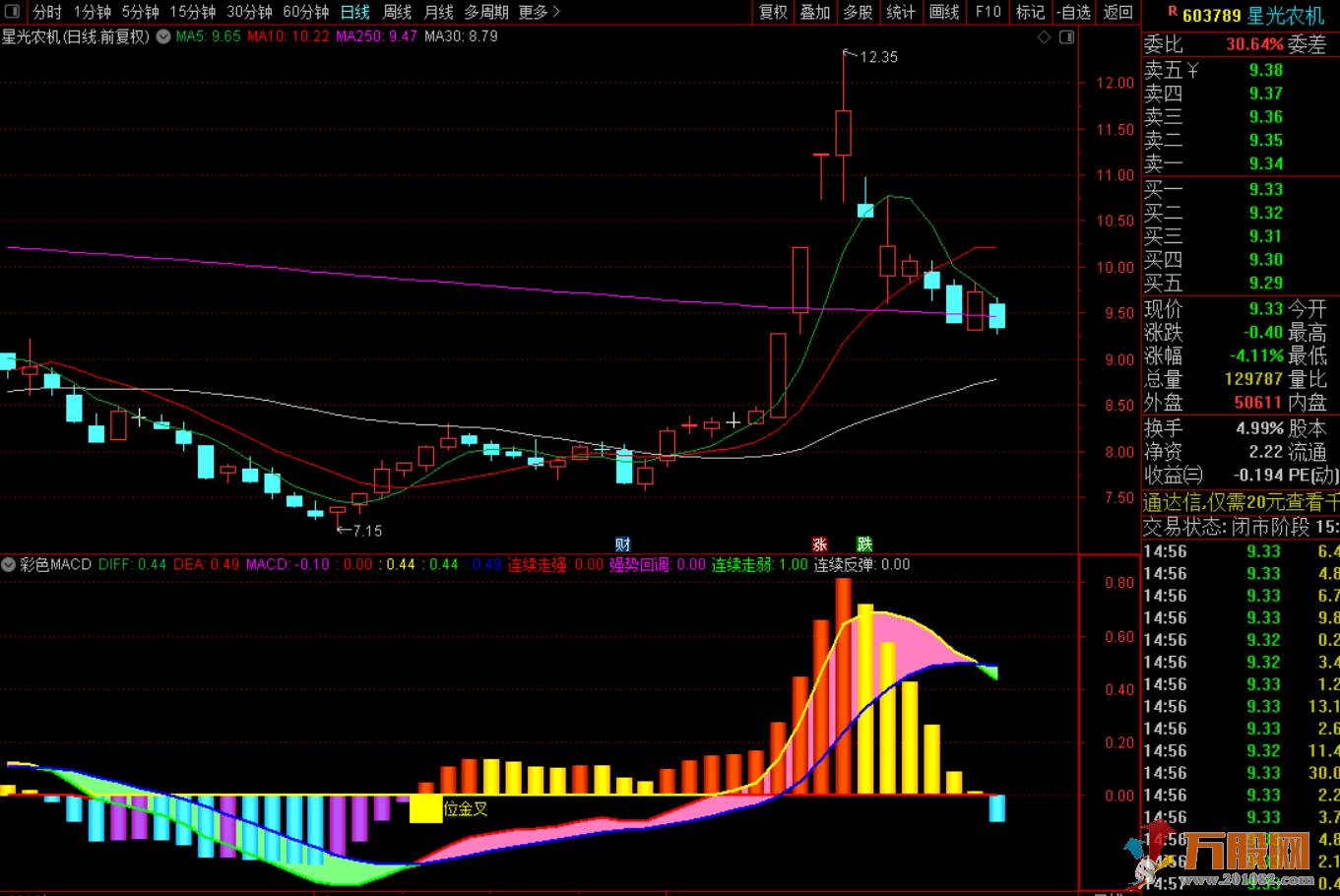The width and height of the screenshot is (1340, 896).
Task: Click the 12.35 high price label
Action: (x=878, y=57)
